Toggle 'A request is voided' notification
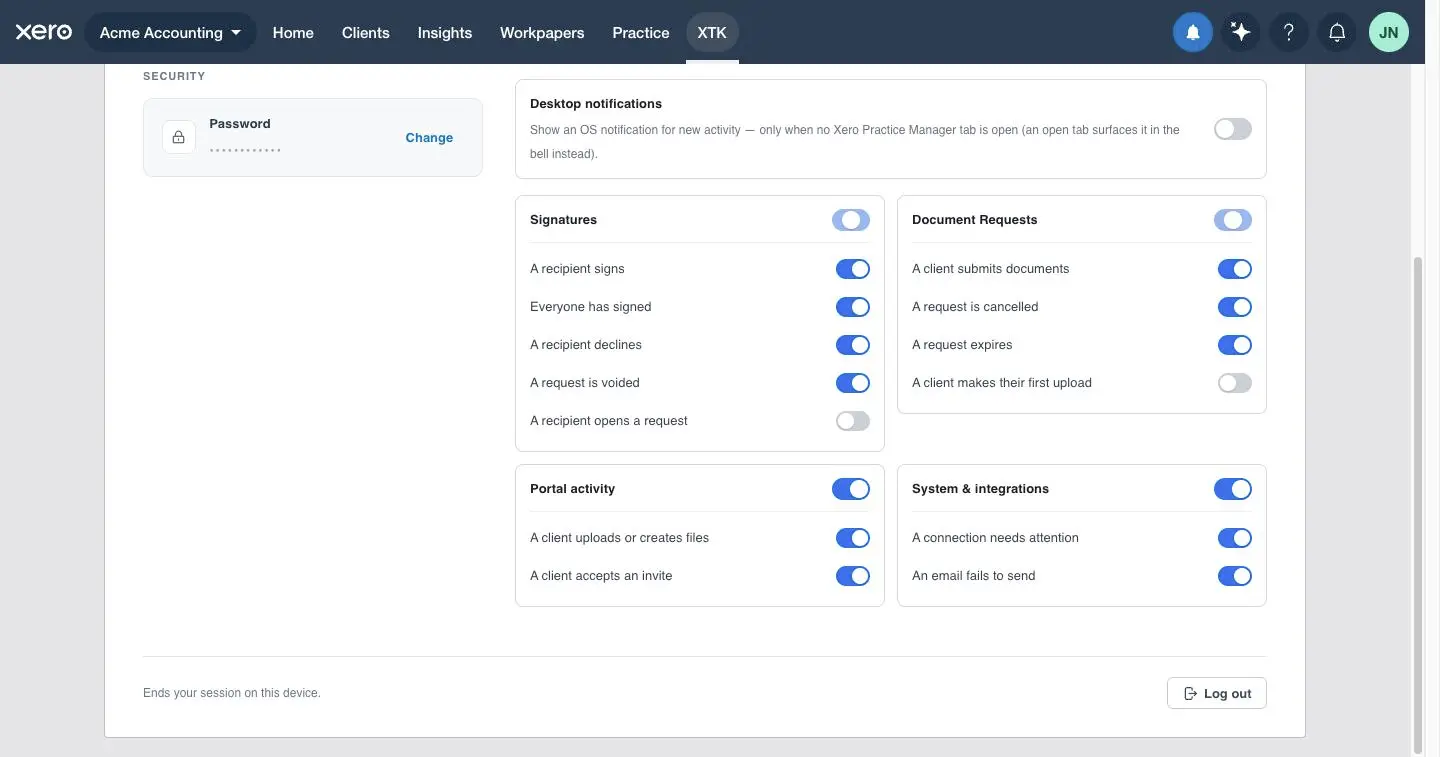Viewport: 1440px width, 757px height. (x=853, y=383)
